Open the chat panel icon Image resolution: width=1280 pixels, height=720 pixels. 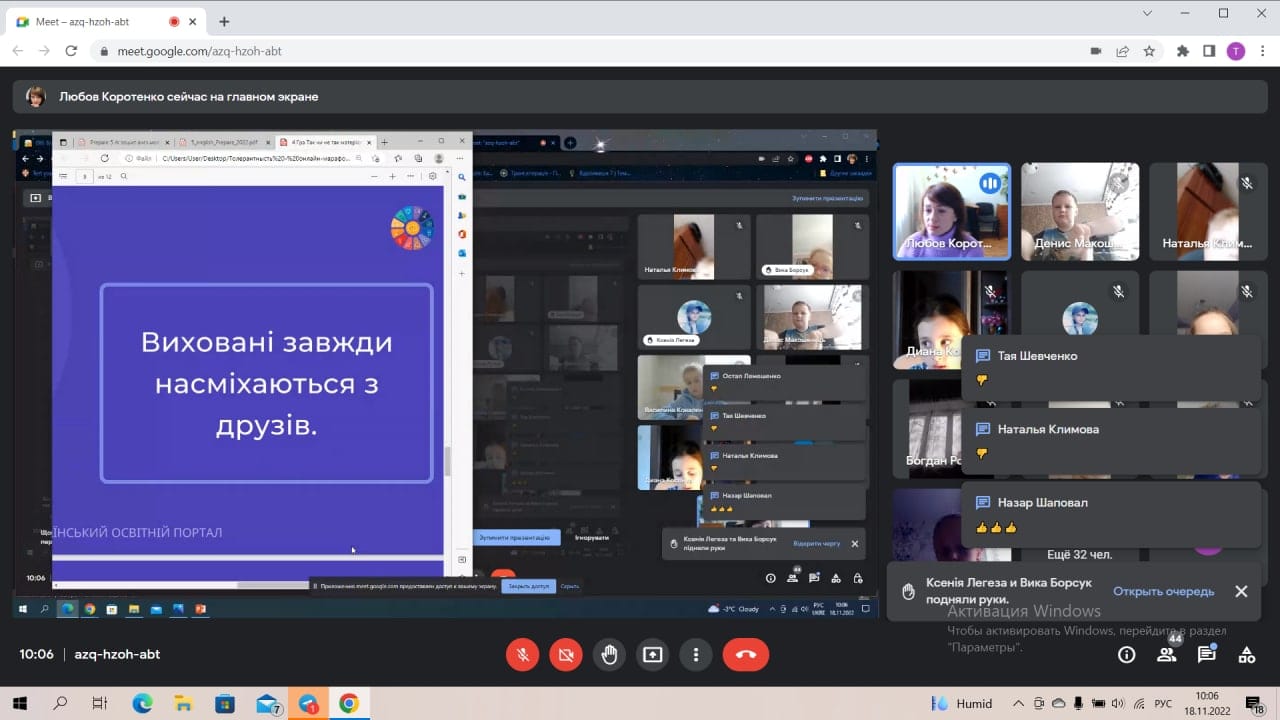(x=1207, y=655)
